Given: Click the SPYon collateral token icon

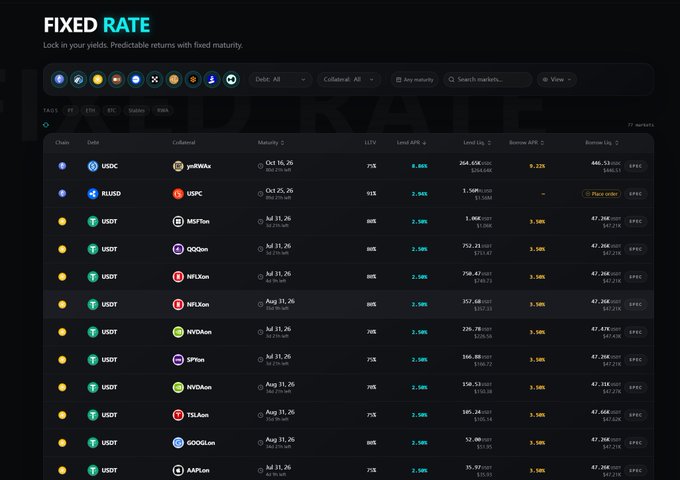Looking at the screenshot, I should (x=178, y=360).
